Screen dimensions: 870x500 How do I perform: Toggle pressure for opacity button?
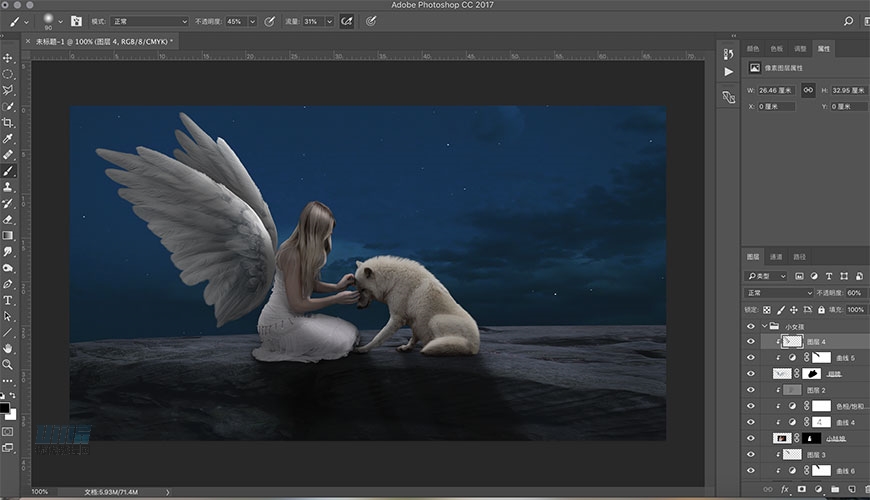coord(269,21)
